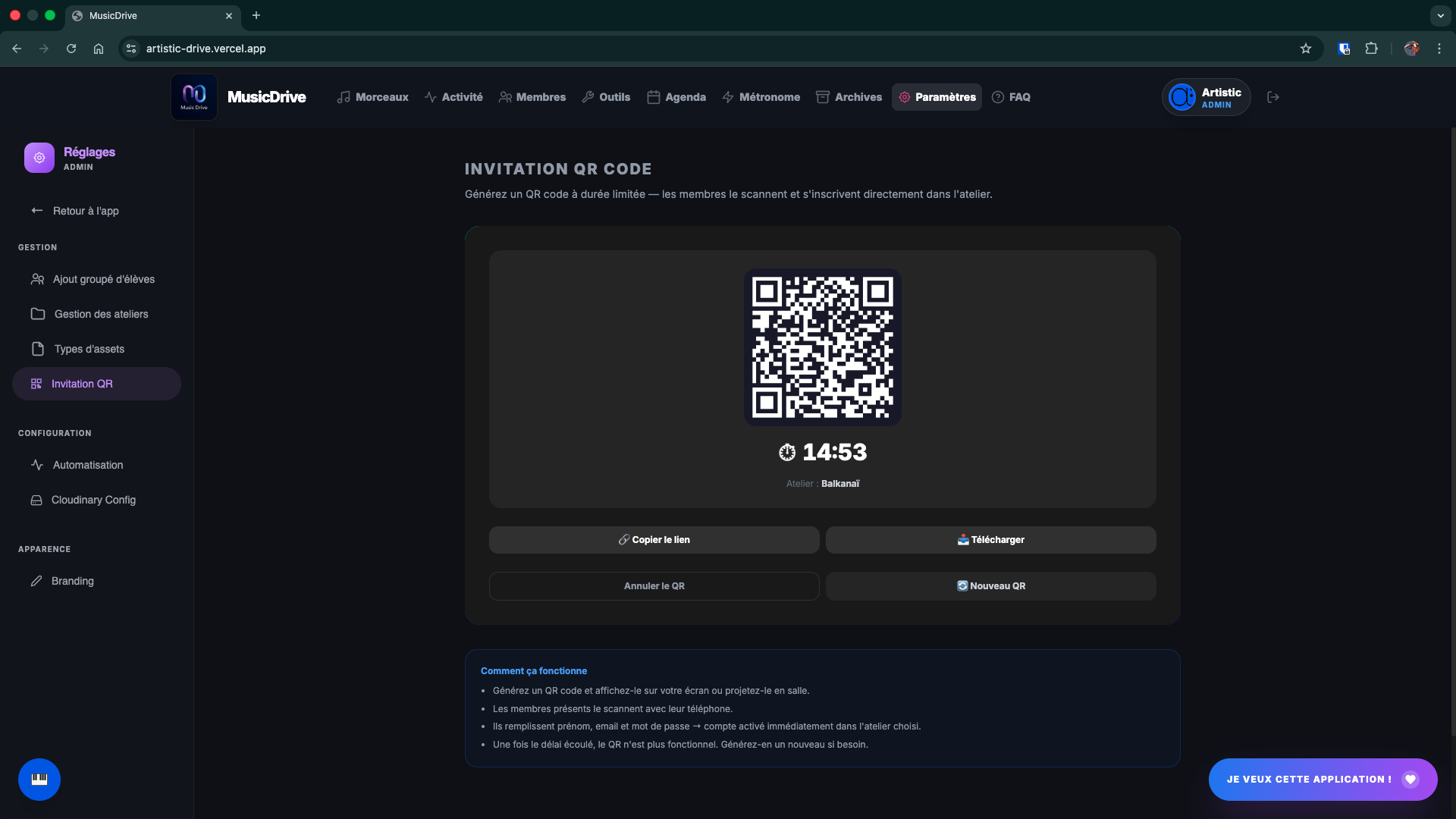Click the page vertical scrollbar
1456x819 pixels.
(x=1452, y=432)
